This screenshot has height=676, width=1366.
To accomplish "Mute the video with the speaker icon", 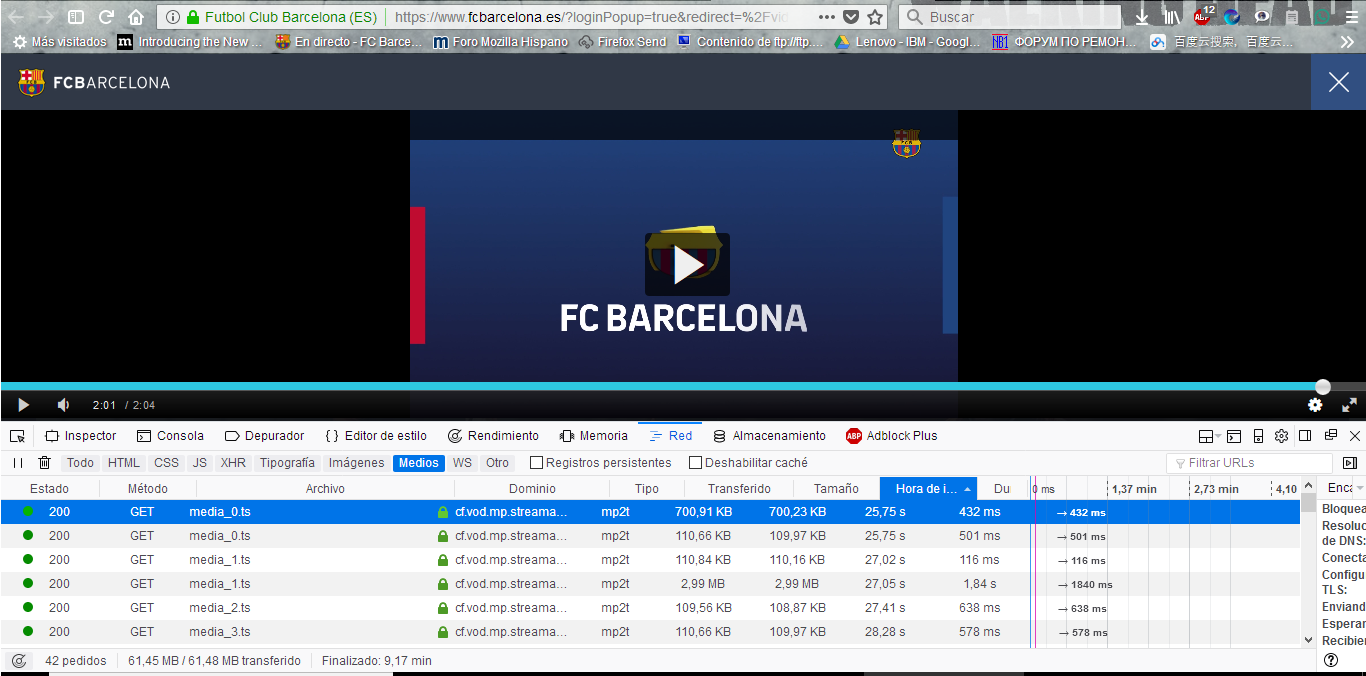I will click(63, 405).
